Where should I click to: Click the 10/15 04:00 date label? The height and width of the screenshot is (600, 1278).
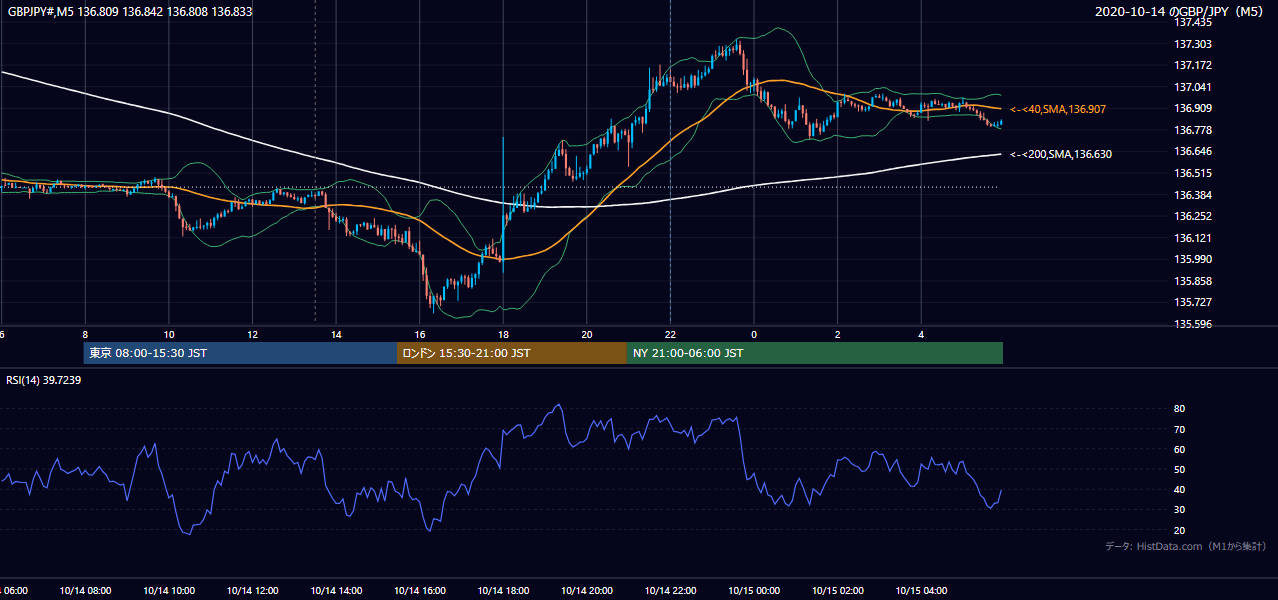921,591
